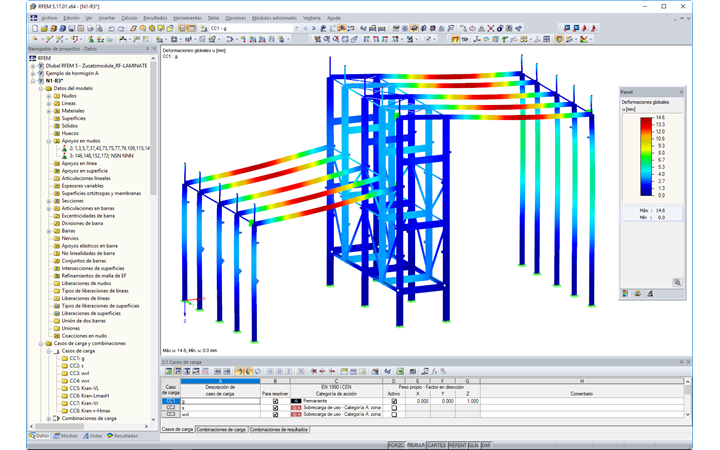This screenshot has height=450, width=720.
Task: Click the fx formula icon in table toolbar
Action: coord(434,371)
